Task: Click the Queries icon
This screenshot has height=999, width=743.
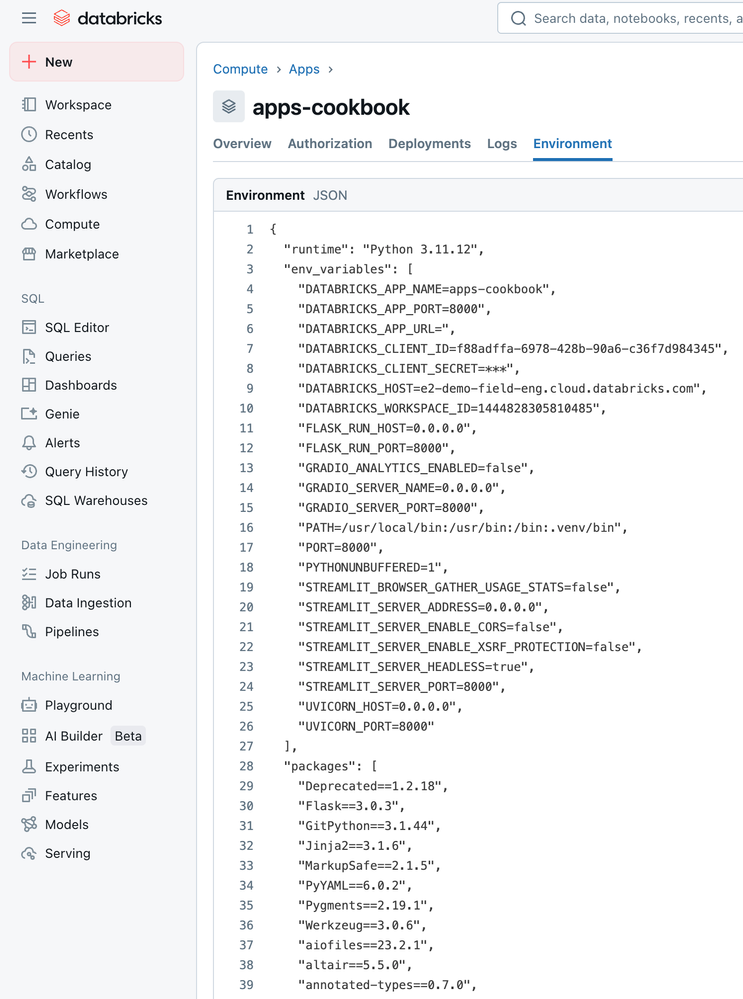Action: pos(29,356)
